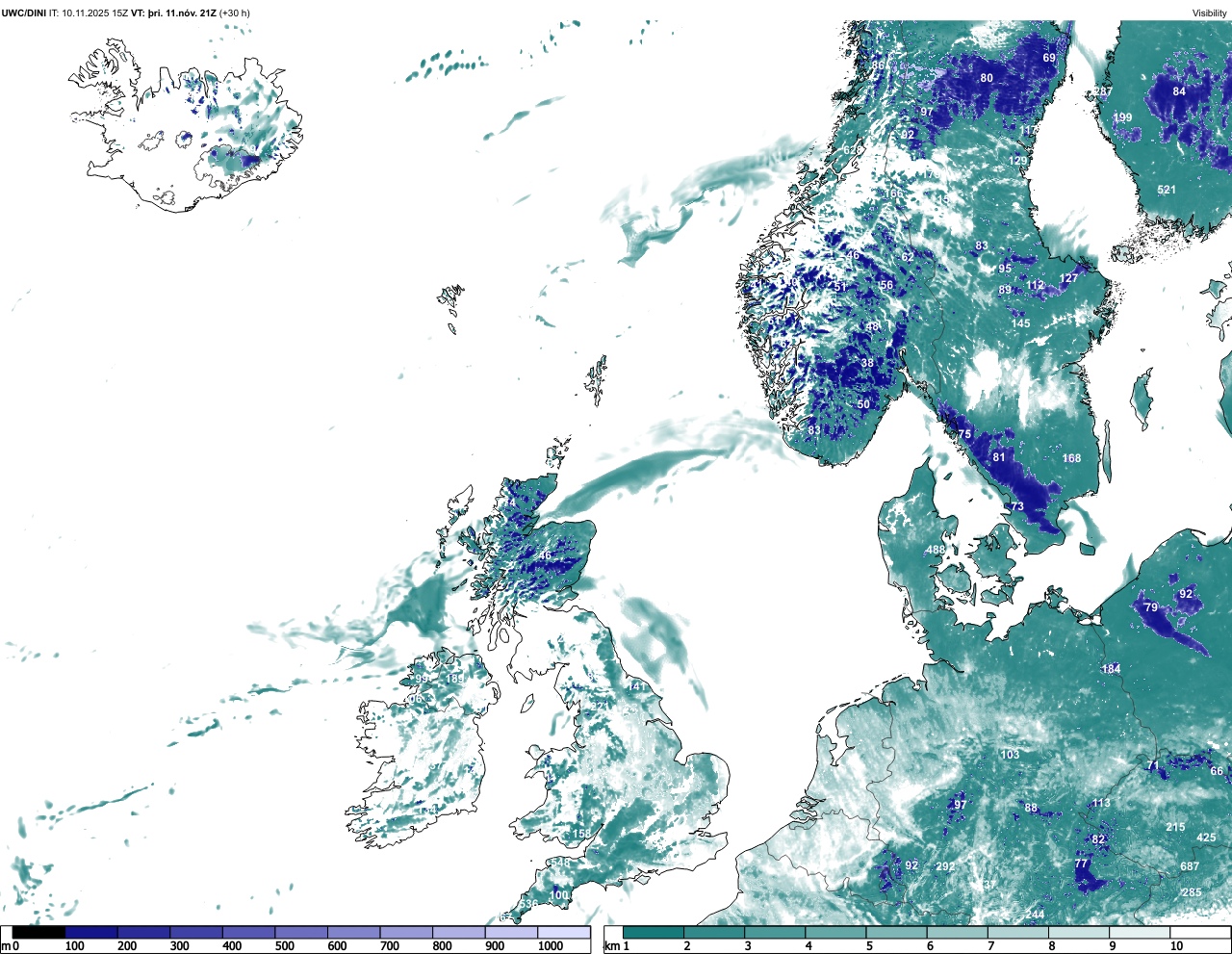
Task: Click the '521' value in southern Finland
Action: [1167, 190]
